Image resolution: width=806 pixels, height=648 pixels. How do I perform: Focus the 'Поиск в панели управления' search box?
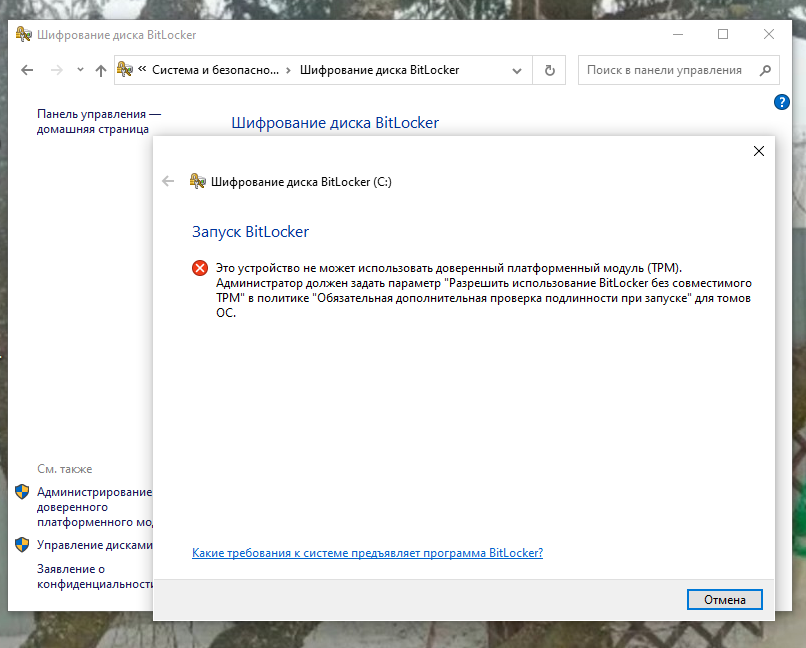(679, 70)
